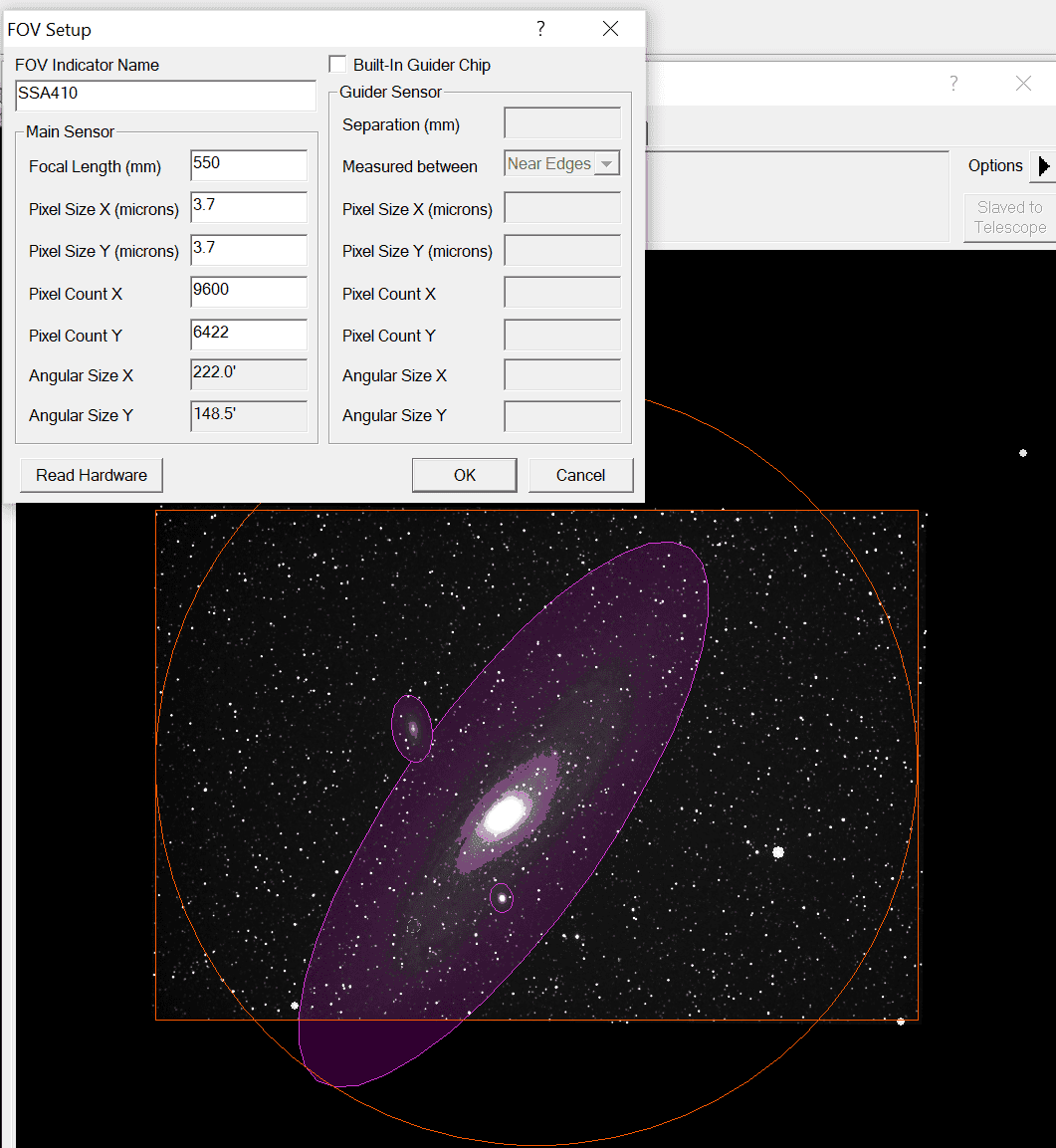Select the small circled galaxy below the core

502,898
